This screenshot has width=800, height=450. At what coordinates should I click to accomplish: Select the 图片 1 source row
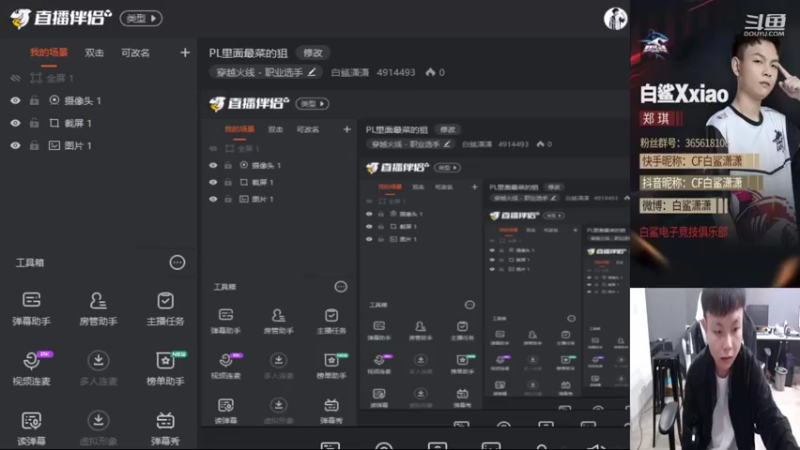point(98,145)
